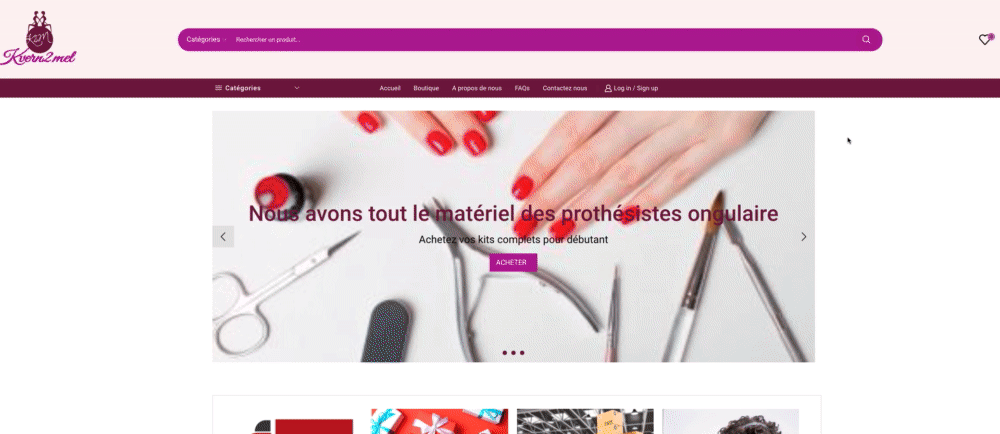This screenshot has width=1000, height=434.
Task: Select the third carousel dot
Action: pyautogui.click(x=522, y=352)
